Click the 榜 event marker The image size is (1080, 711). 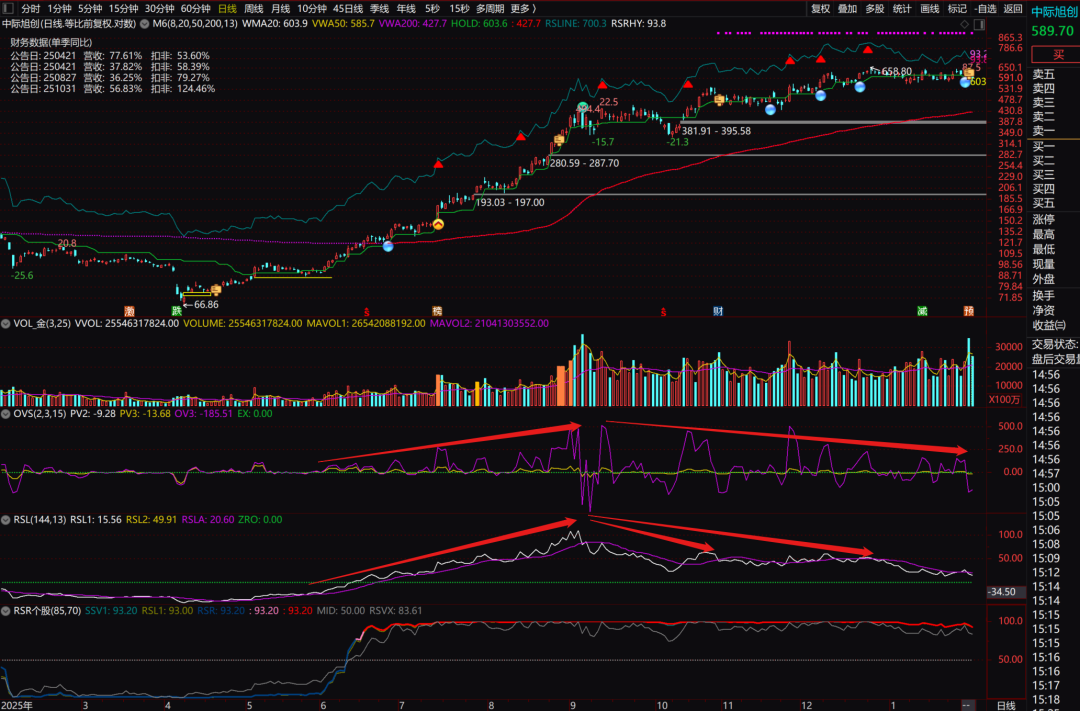(437, 311)
